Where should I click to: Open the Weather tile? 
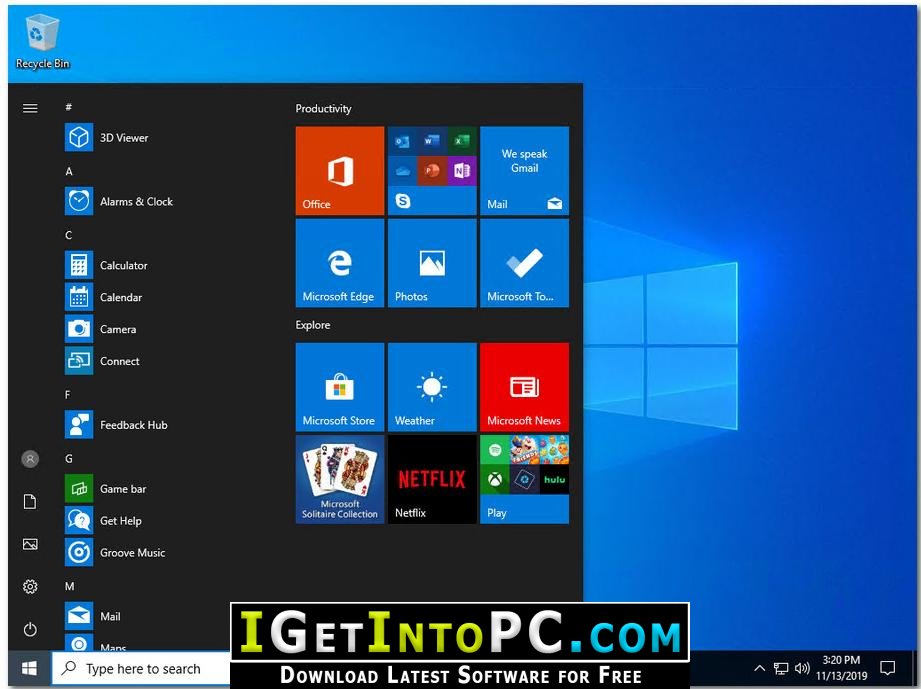coord(432,387)
